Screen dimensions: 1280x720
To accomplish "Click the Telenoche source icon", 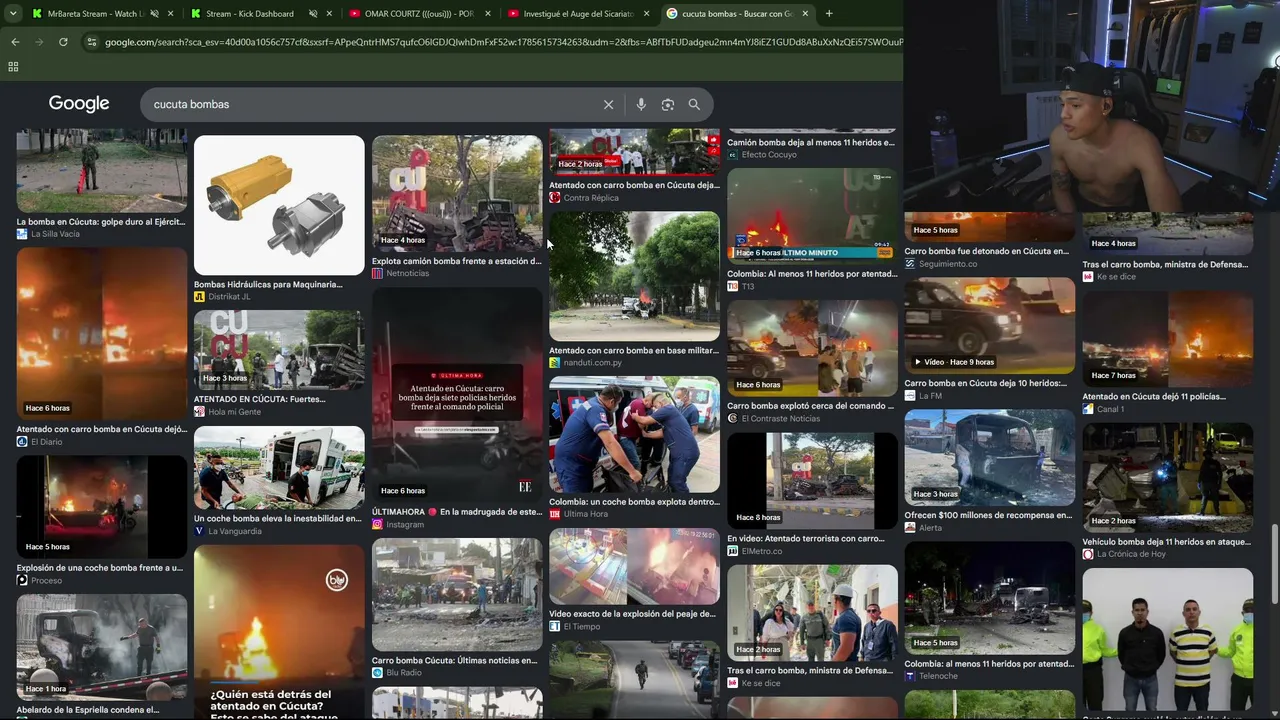I will (x=910, y=676).
